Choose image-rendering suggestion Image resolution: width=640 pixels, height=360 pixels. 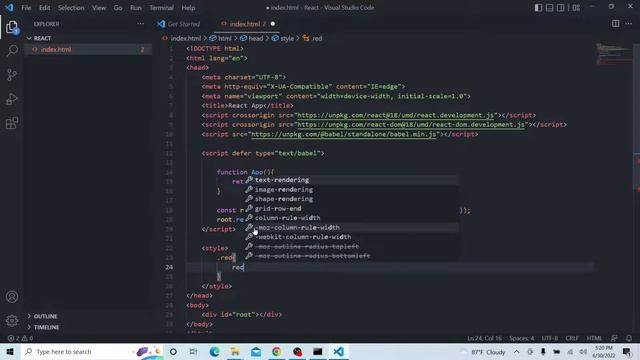pyautogui.click(x=351, y=189)
